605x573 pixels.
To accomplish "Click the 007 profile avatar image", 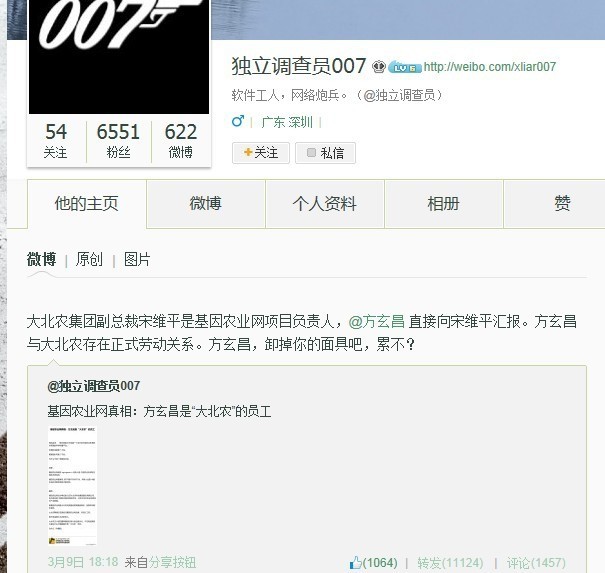I will [119, 56].
